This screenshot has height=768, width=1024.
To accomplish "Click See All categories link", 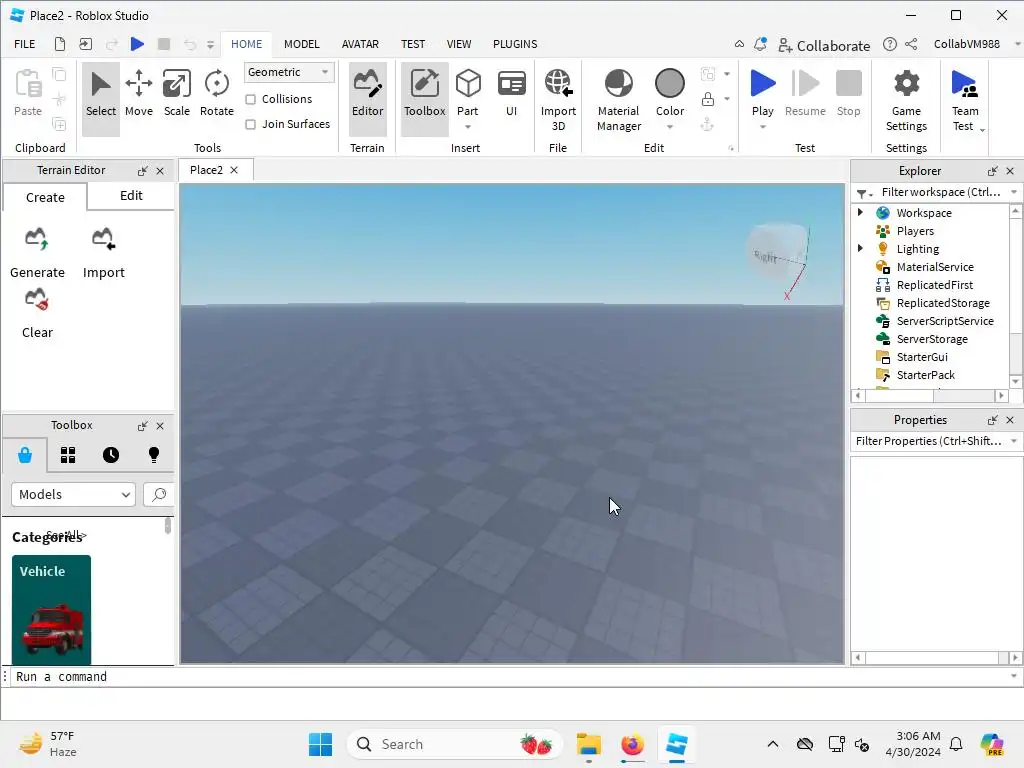I will (66, 535).
